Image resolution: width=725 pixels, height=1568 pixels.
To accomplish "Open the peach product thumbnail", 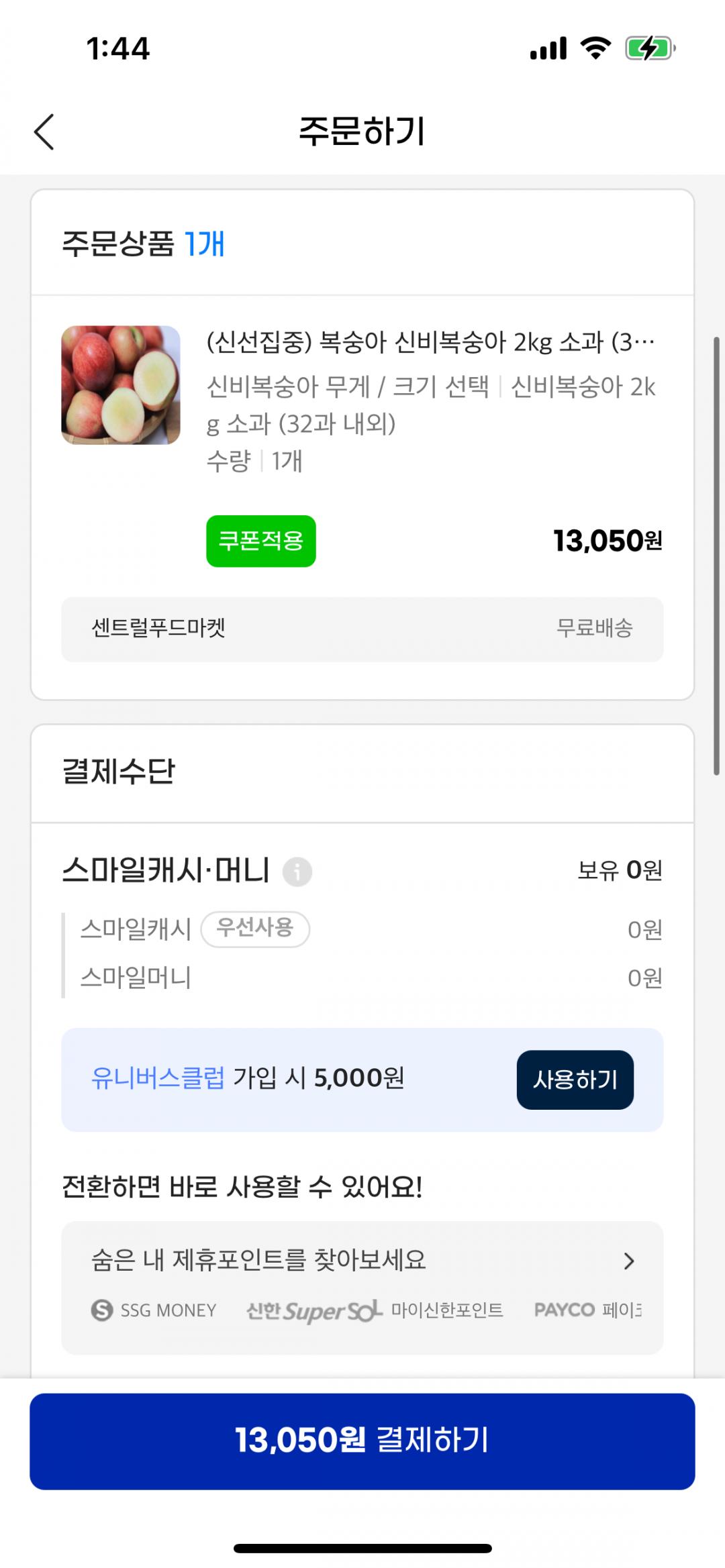I will point(121,385).
